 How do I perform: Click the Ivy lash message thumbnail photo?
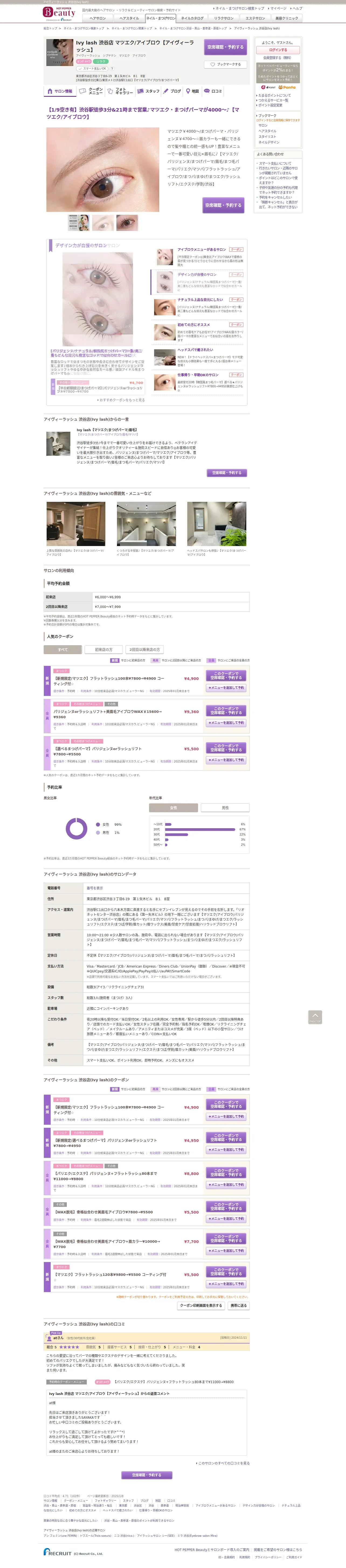58,444
